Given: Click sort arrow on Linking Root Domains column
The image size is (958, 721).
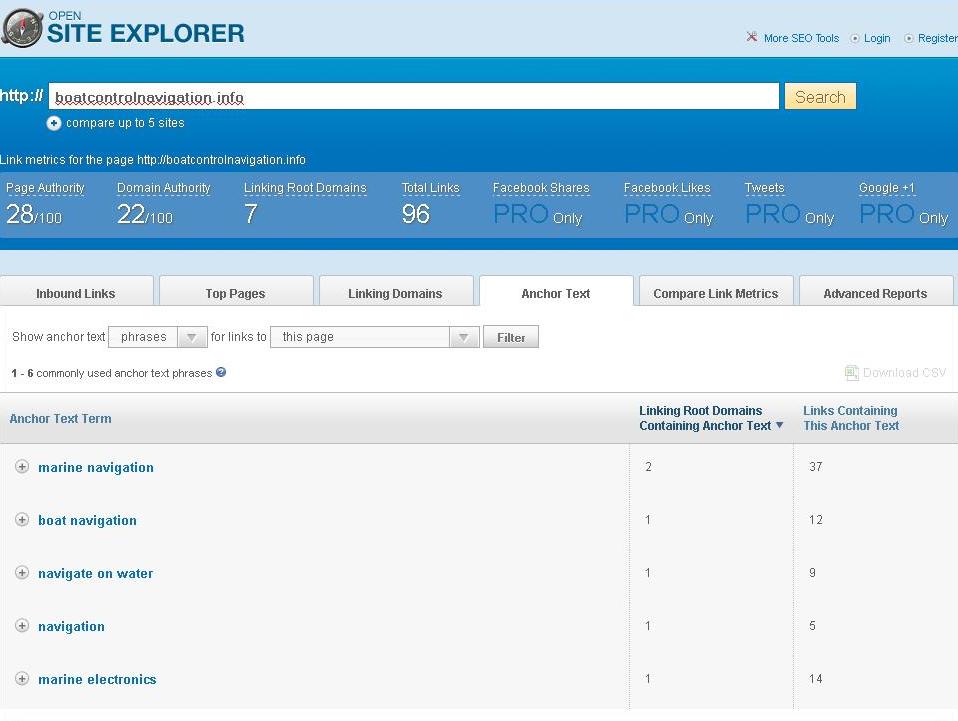Looking at the screenshot, I should click(780, 426).
